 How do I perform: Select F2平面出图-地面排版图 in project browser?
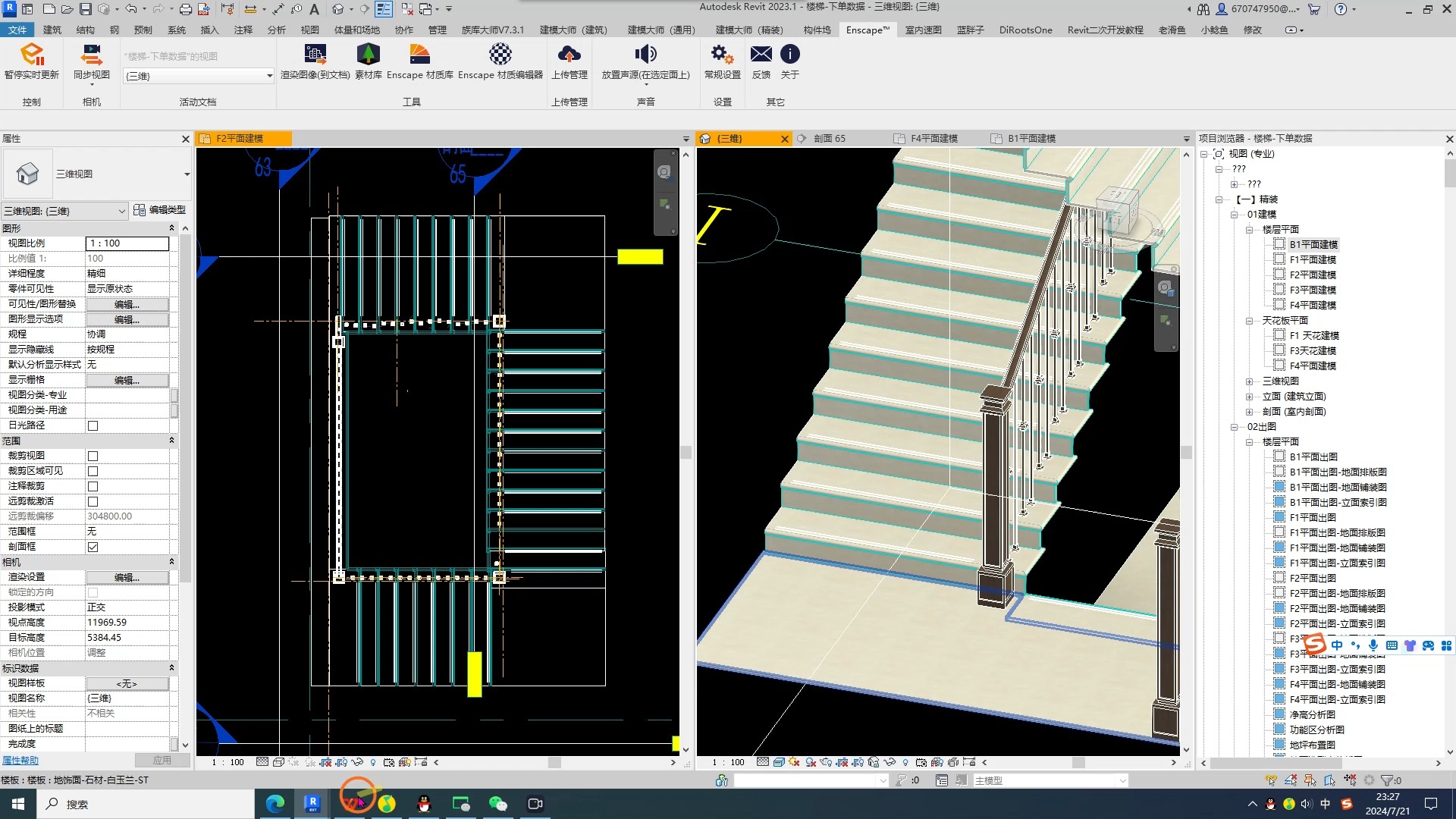click(1337, 593)
